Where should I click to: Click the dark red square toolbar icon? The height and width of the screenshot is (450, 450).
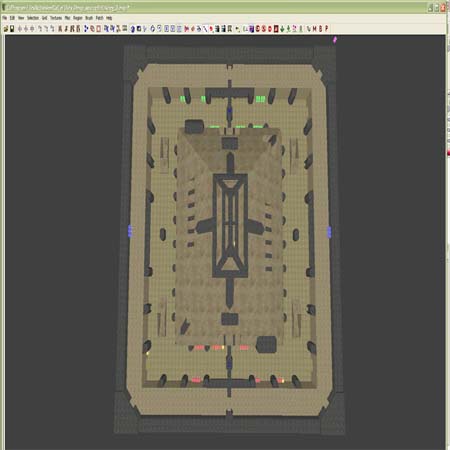click(x=276, y=29)
